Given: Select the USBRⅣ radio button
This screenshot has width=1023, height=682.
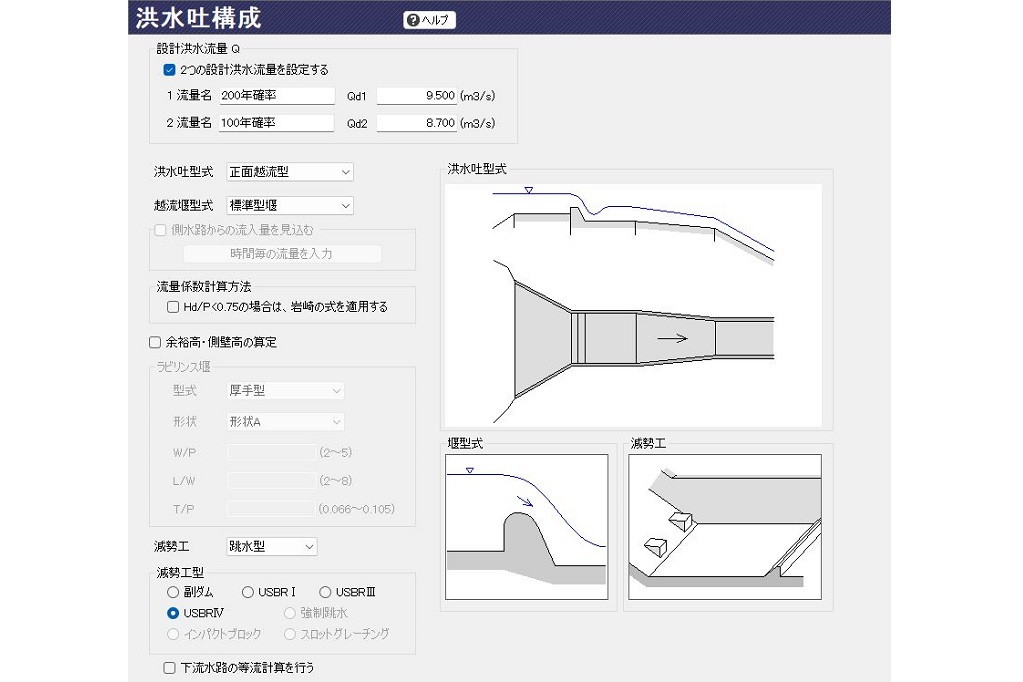Looking at the screenshot, I should tap(173, 613).
